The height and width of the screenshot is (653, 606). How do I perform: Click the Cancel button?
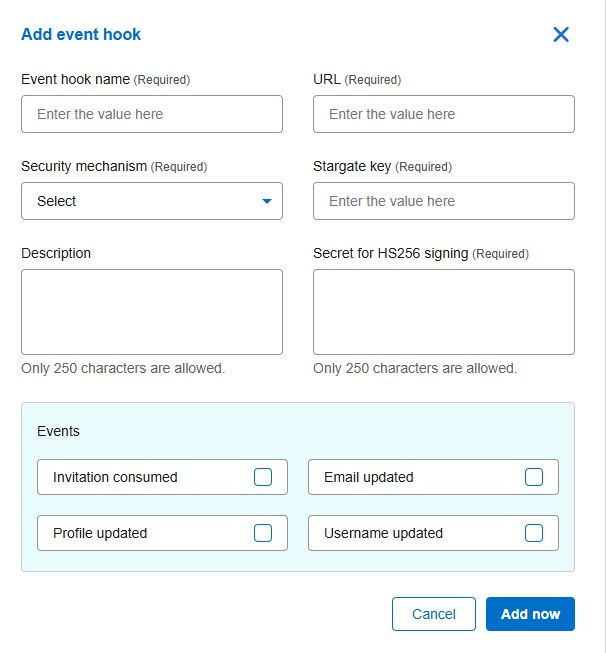tap(434, 614)
